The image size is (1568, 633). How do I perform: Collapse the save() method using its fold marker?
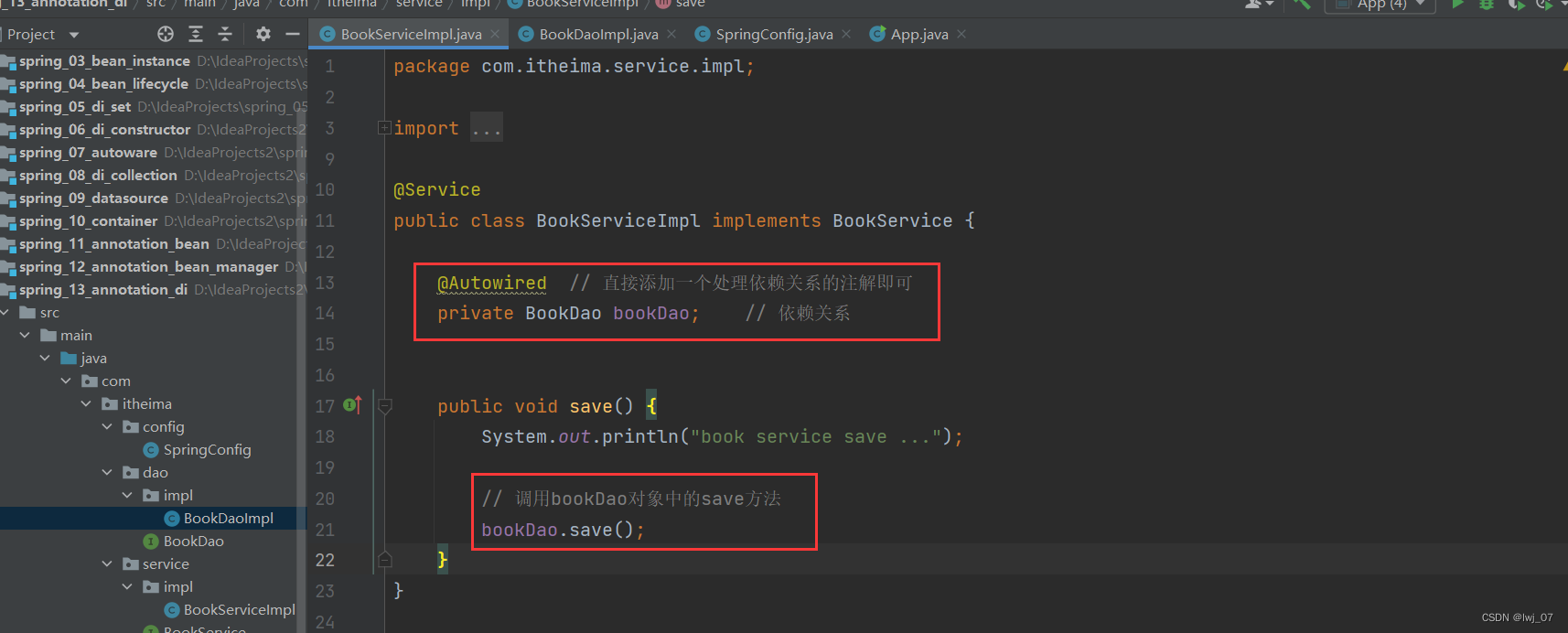click(385, 406)
